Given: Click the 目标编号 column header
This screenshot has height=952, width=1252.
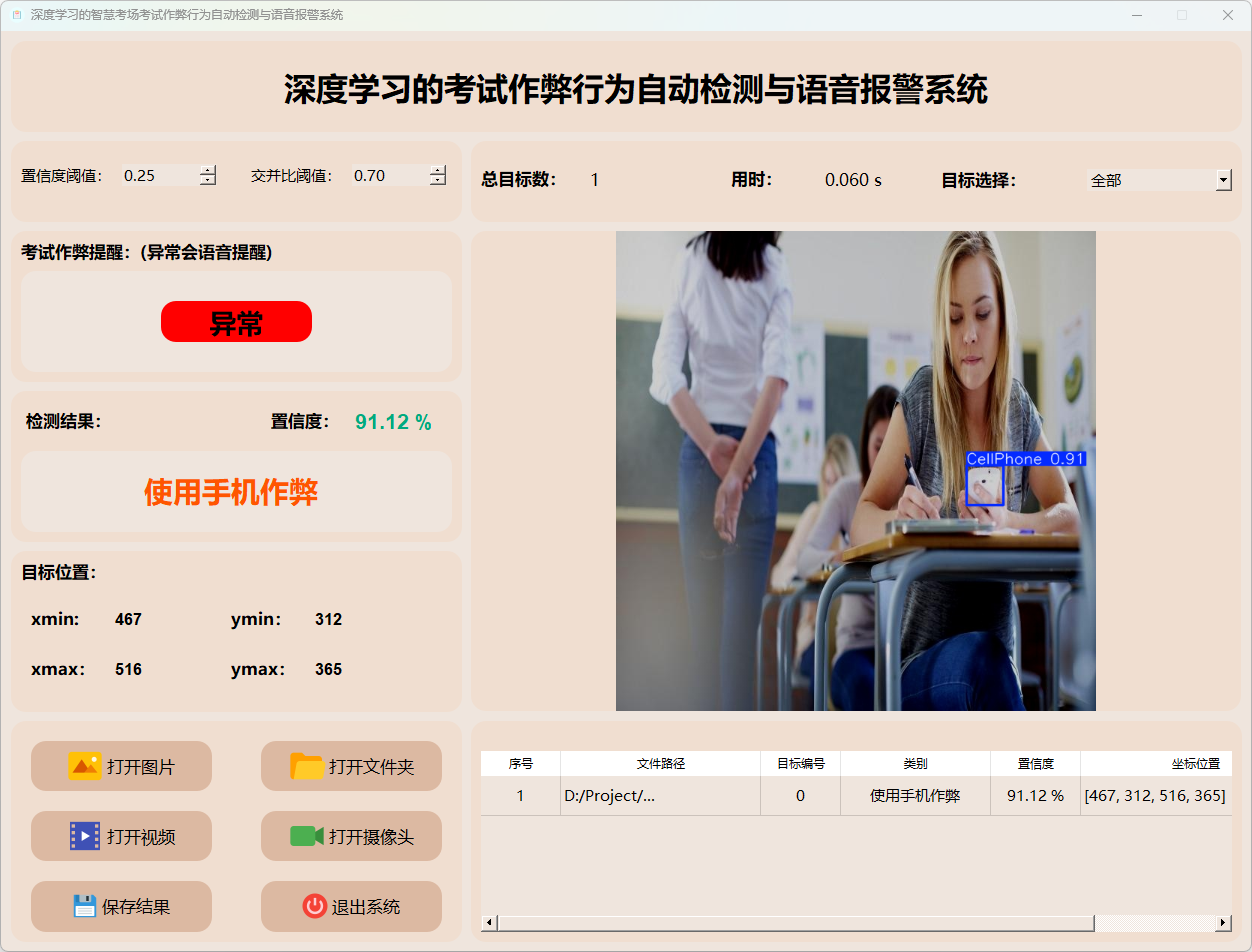Looking at the screenshot, I should pyautogui.click(x=801, y=763).
